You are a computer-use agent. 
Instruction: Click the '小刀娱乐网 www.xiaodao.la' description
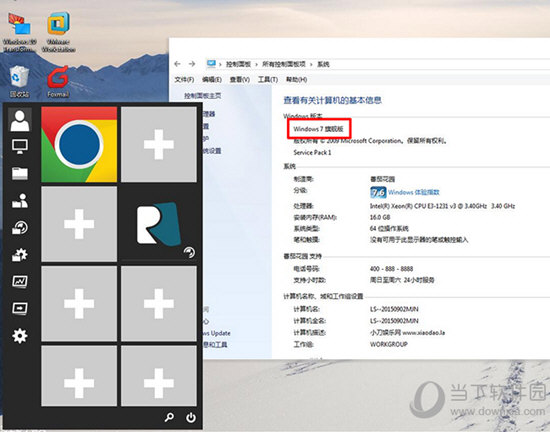click(407, 332)
